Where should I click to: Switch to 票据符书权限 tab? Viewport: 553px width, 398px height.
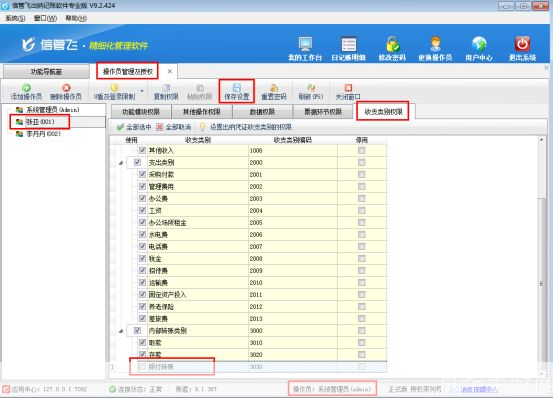pyautogui.click(x=323, y=112)
